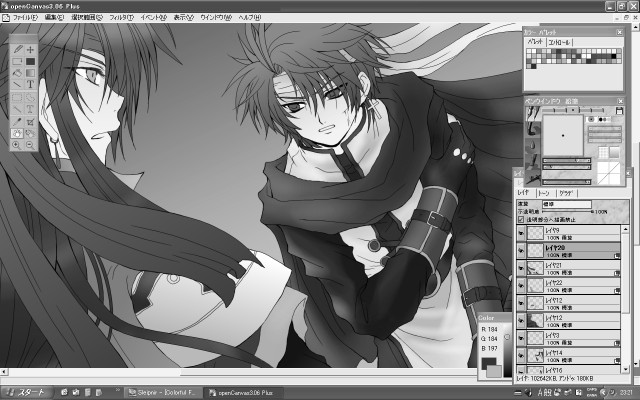Click the layer list scroll down arrow
Viewport: 640px width, 400px height.
(x=626, y=369)
